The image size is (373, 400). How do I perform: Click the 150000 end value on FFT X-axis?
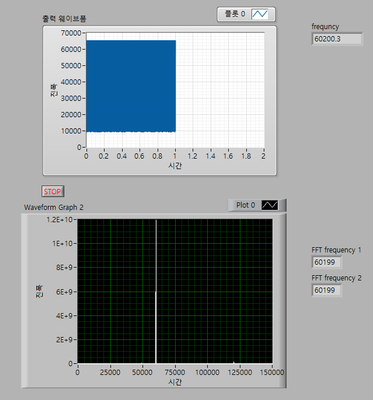(x=272, y=372)
